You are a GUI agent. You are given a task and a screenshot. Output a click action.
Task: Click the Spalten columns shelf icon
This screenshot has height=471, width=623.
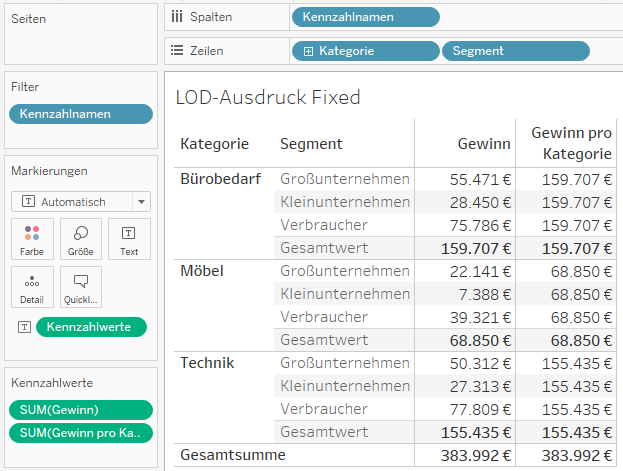pyautogui.click(x=177, y=17)
